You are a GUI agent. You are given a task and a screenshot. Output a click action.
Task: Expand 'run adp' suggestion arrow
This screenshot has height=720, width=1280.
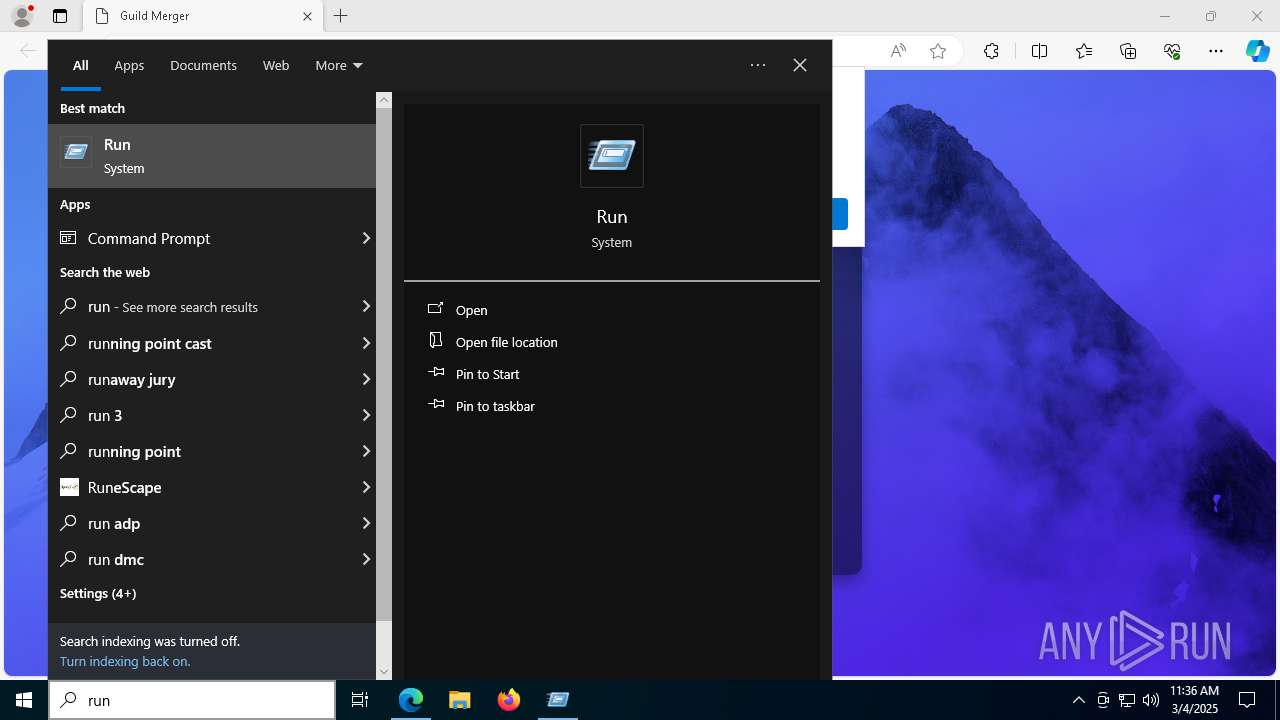(366, 523)
